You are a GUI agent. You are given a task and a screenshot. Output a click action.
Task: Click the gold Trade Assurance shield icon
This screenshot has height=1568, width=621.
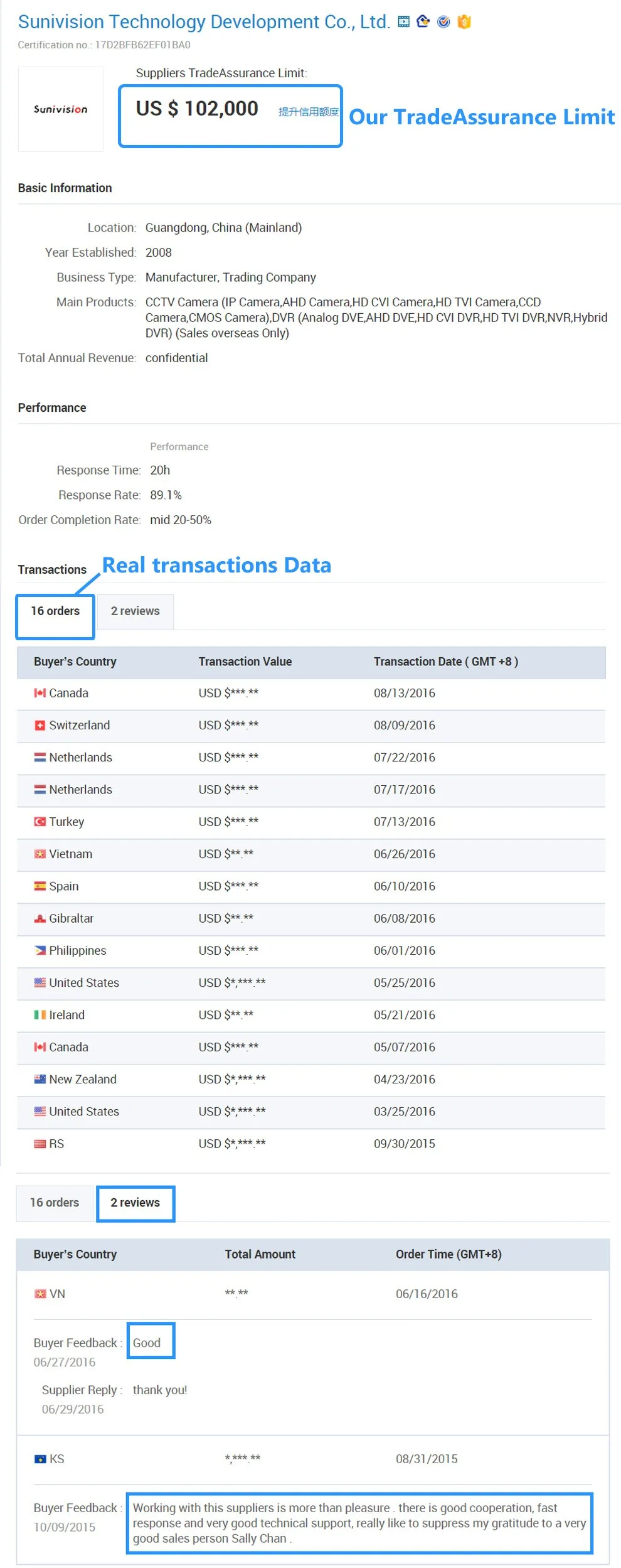pos(464,22)
